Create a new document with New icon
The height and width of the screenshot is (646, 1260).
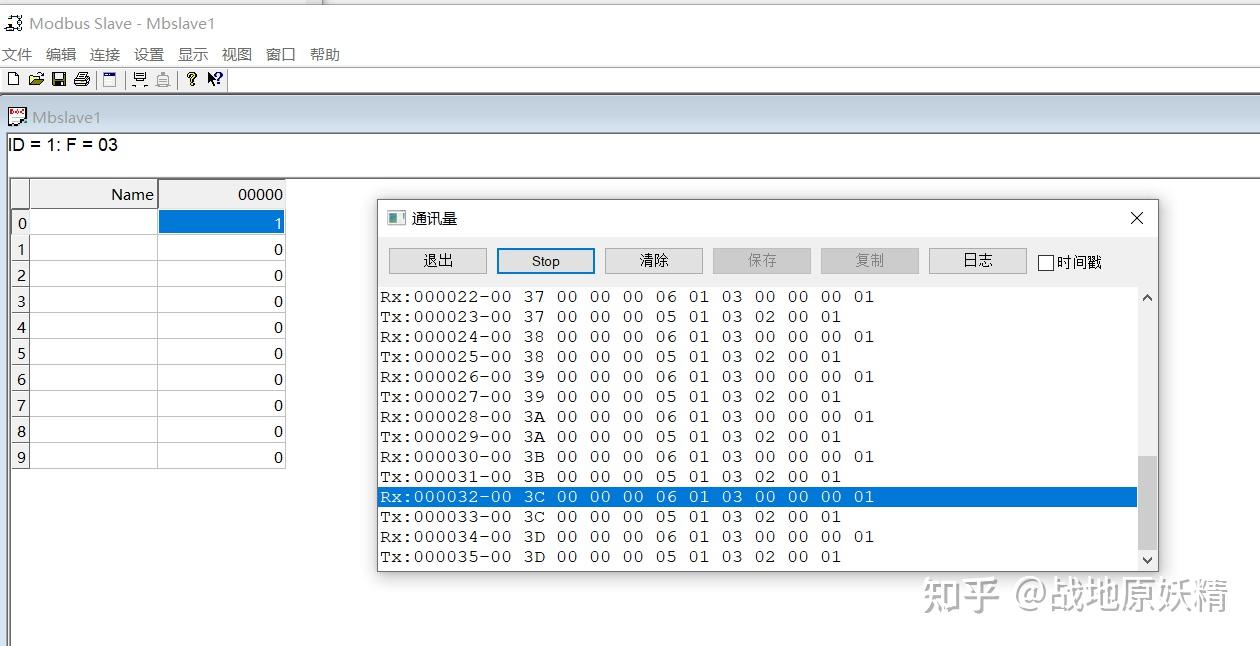(x=13, y=79)
